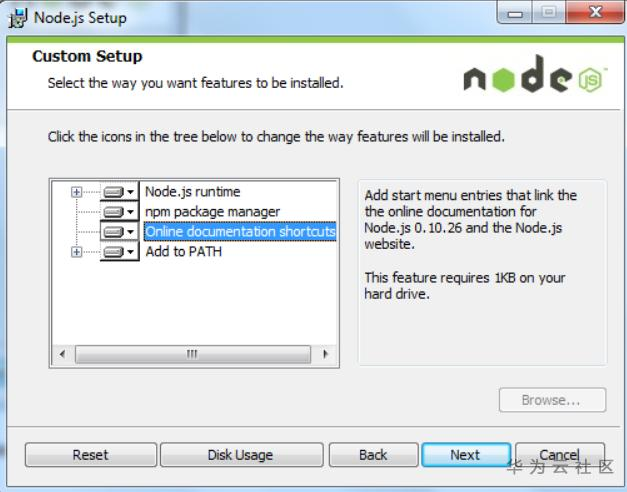Select Add to PATH feature
627x492 pixels.
click(x=184, y=252)
